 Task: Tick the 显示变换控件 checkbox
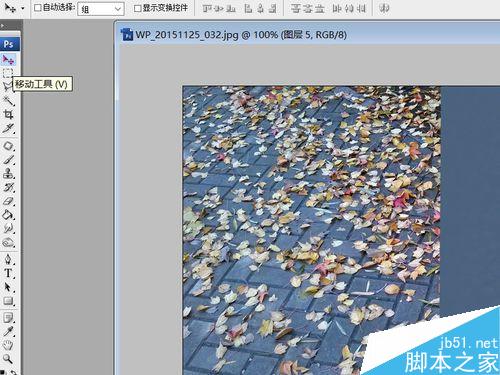click(x=137, y=8)
